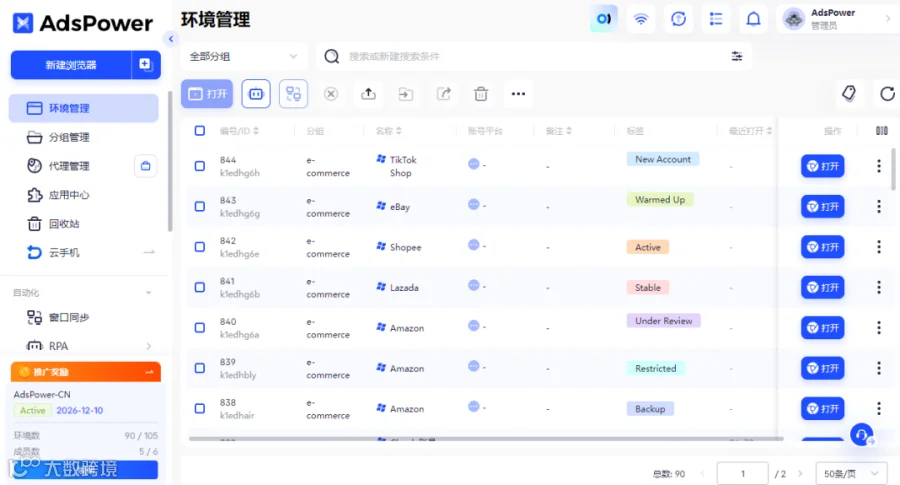Check the box for environment 839
900x485 pixels.
pyautogui.click(x=200, y=368)
